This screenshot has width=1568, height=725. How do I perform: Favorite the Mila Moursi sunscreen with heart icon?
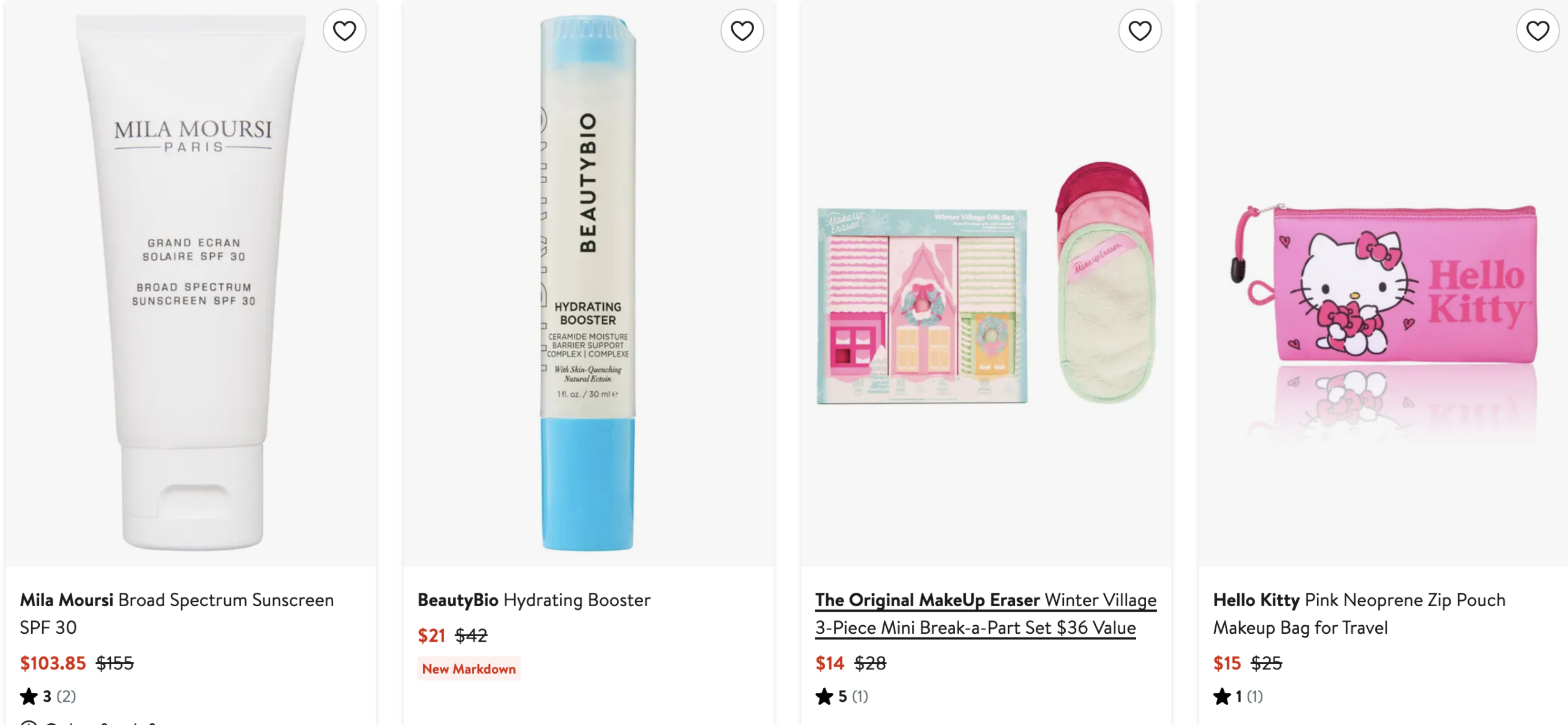(344, 31)
